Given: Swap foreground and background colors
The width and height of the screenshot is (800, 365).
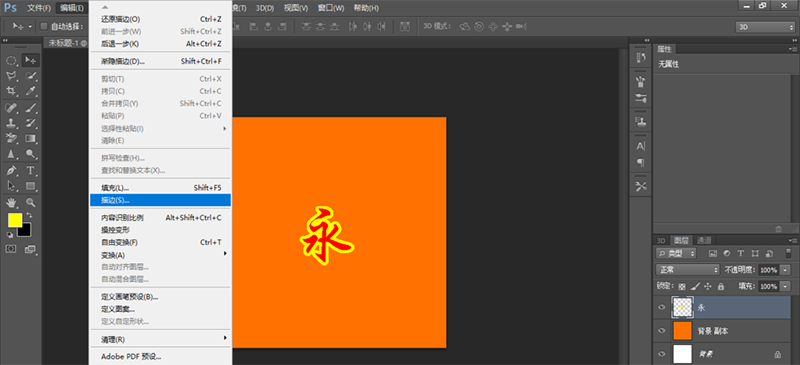Looking at the screenshot, I should (29, 215).
